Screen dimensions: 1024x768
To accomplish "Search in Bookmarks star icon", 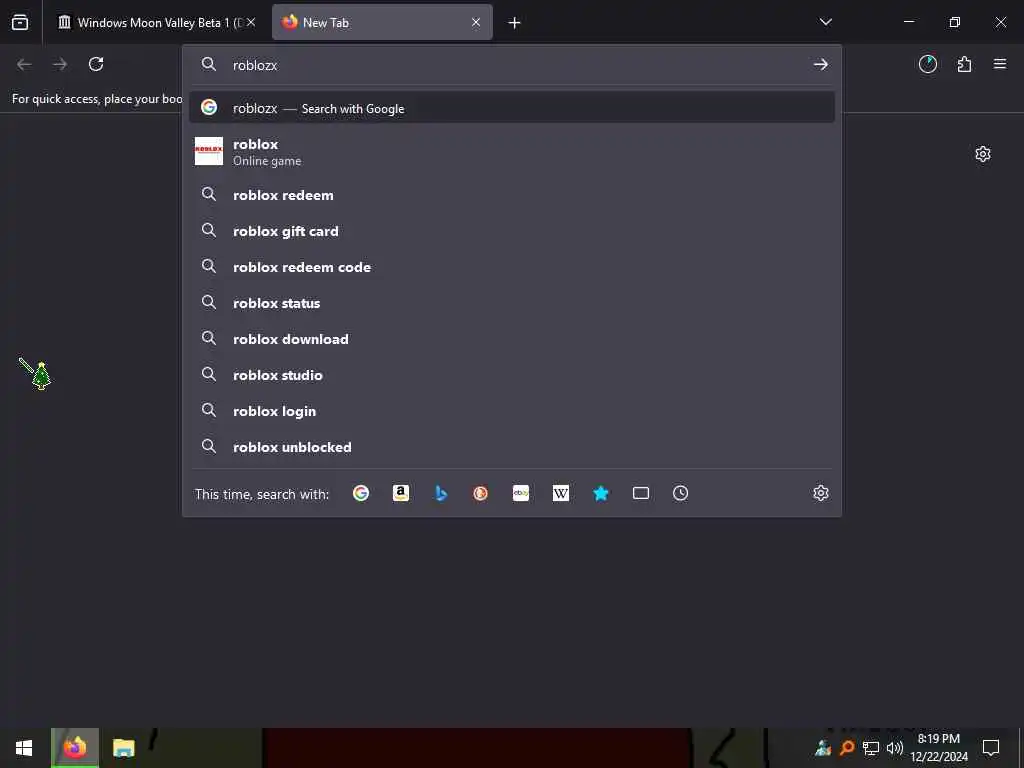I will tap(601, 493).
